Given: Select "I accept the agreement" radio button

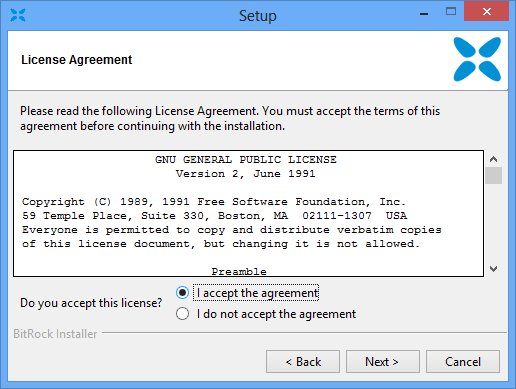Looking at the screenshot, I should [182, 293].
